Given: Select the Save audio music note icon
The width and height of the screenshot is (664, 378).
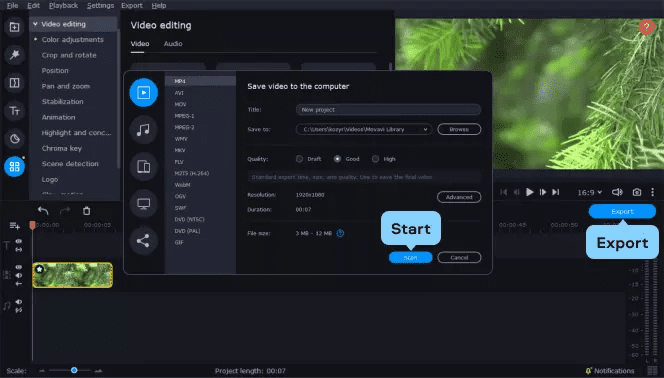Looking at the screenshot, I should tap(144, 130).
